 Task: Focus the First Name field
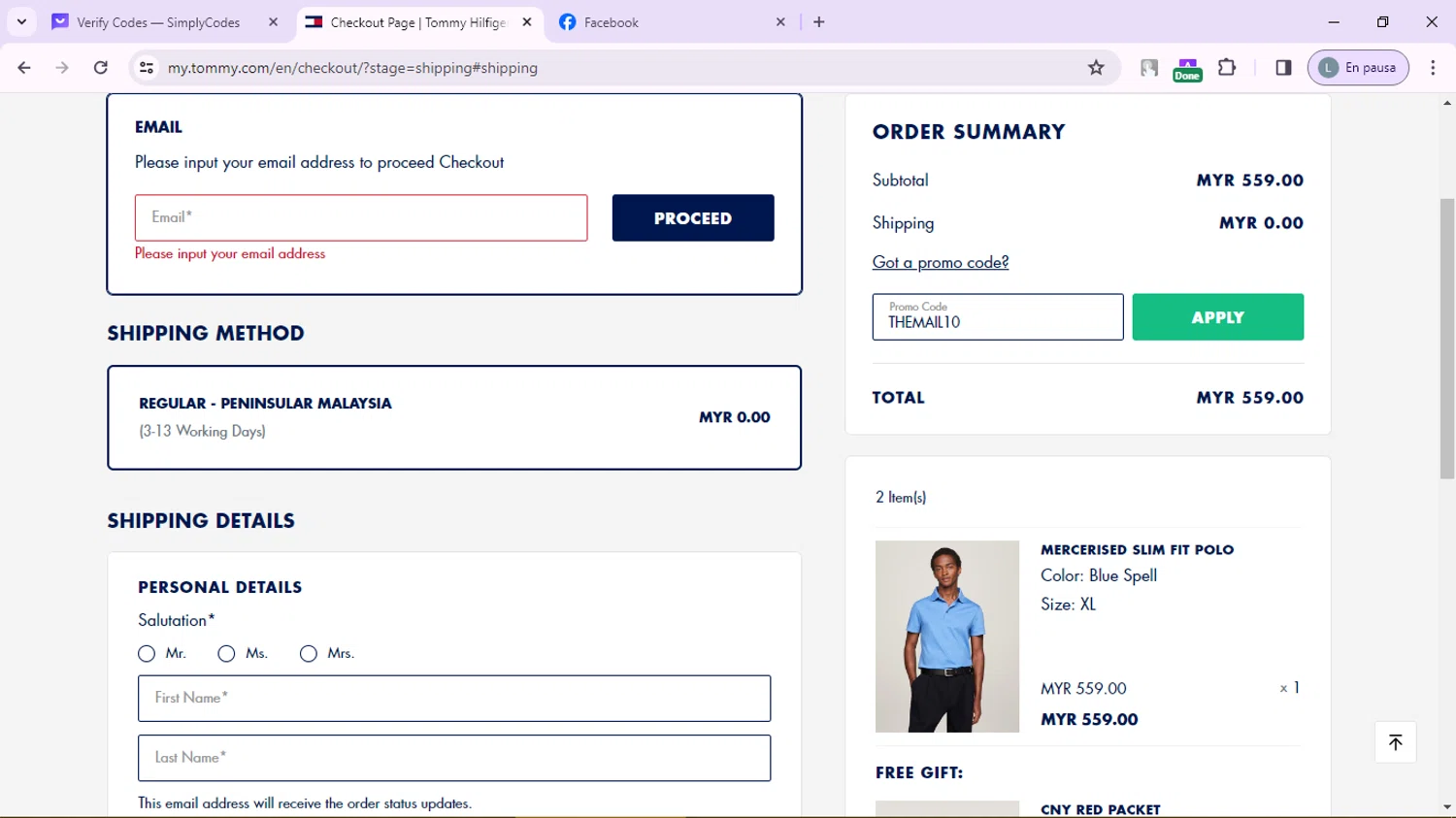pyautogui.click(x=454, y=699)
